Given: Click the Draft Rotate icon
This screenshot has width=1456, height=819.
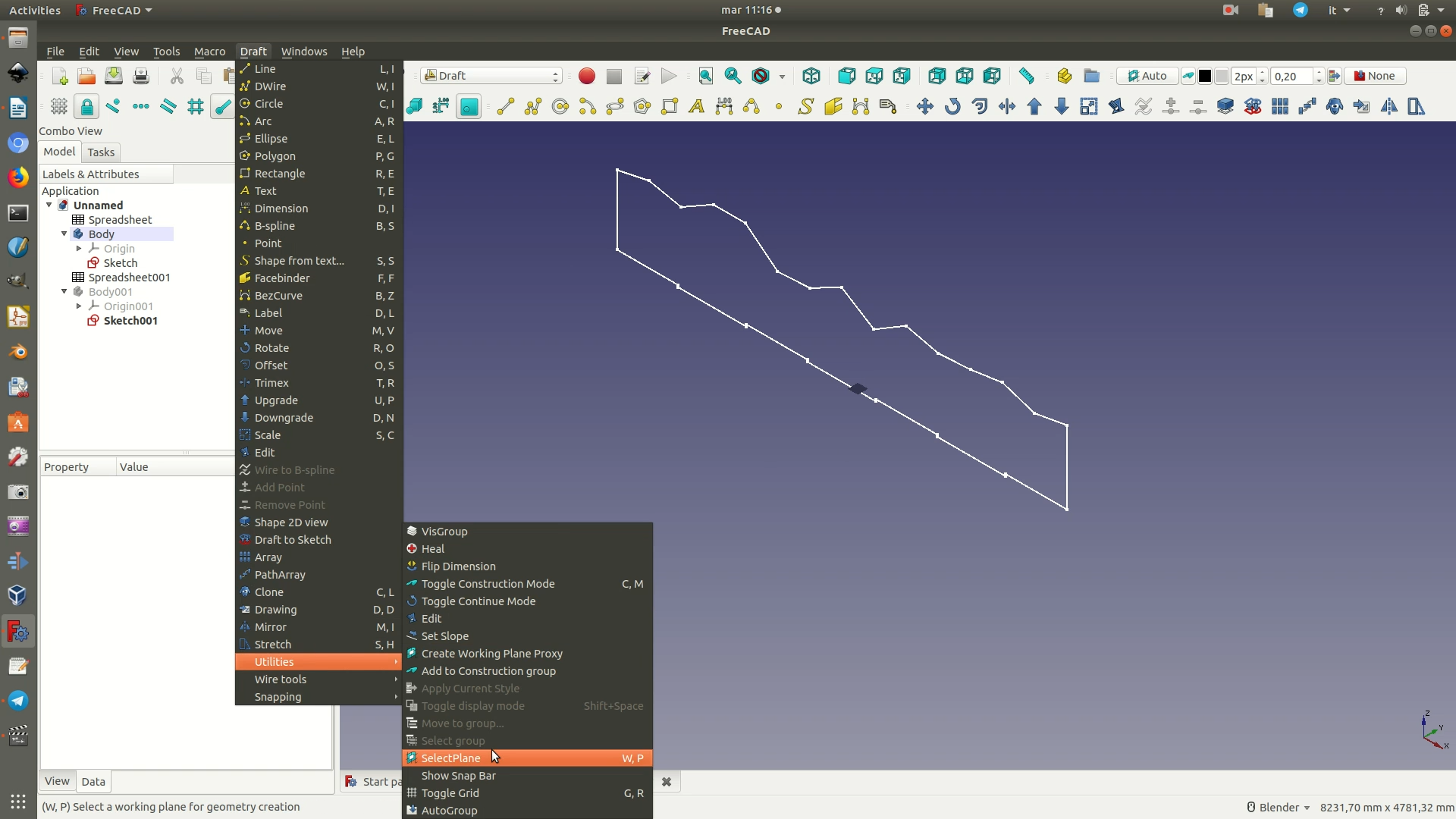Looking at the screenshot, I should (952, 106).
